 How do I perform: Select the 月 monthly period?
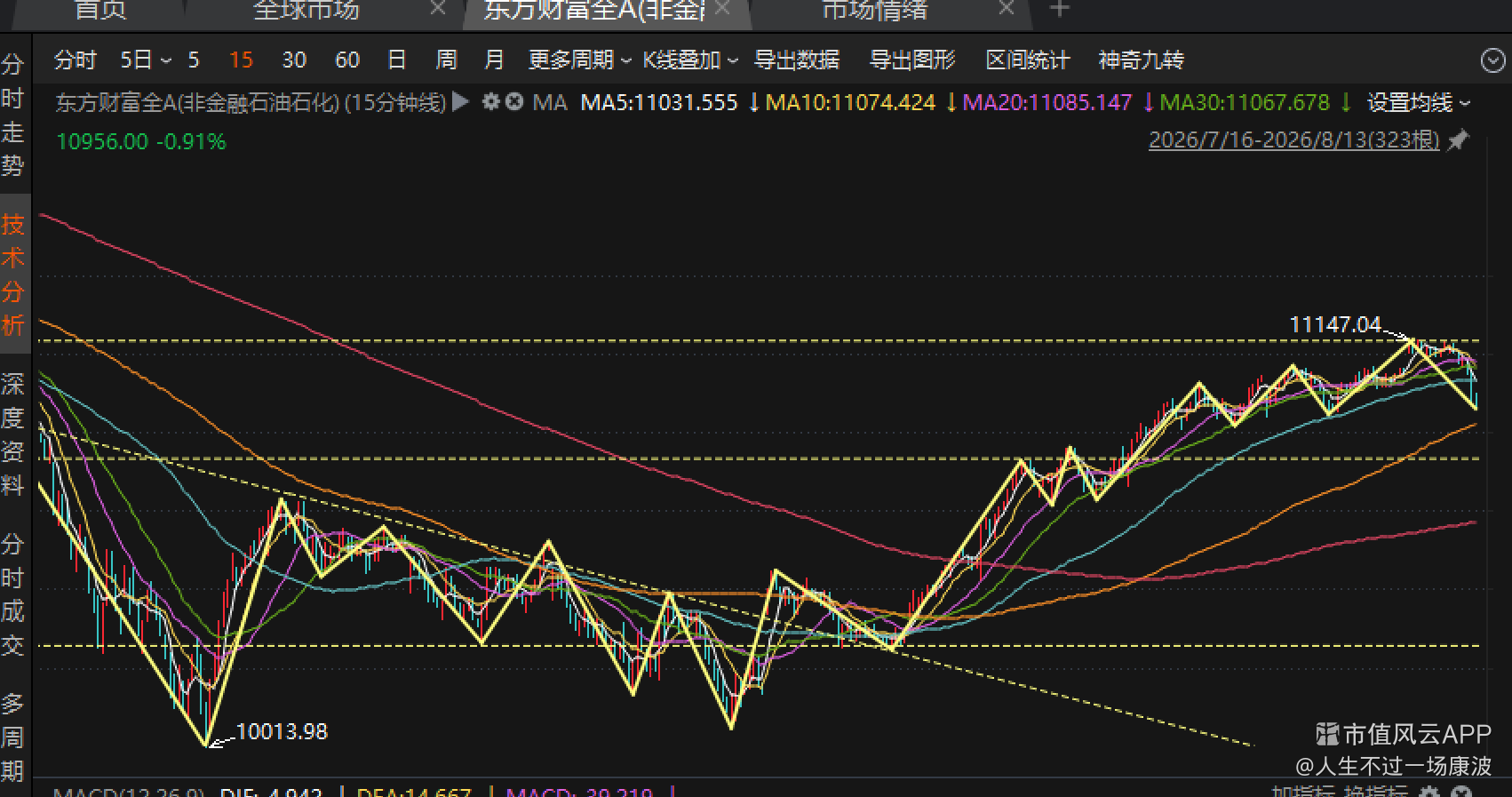pos(494,60)
